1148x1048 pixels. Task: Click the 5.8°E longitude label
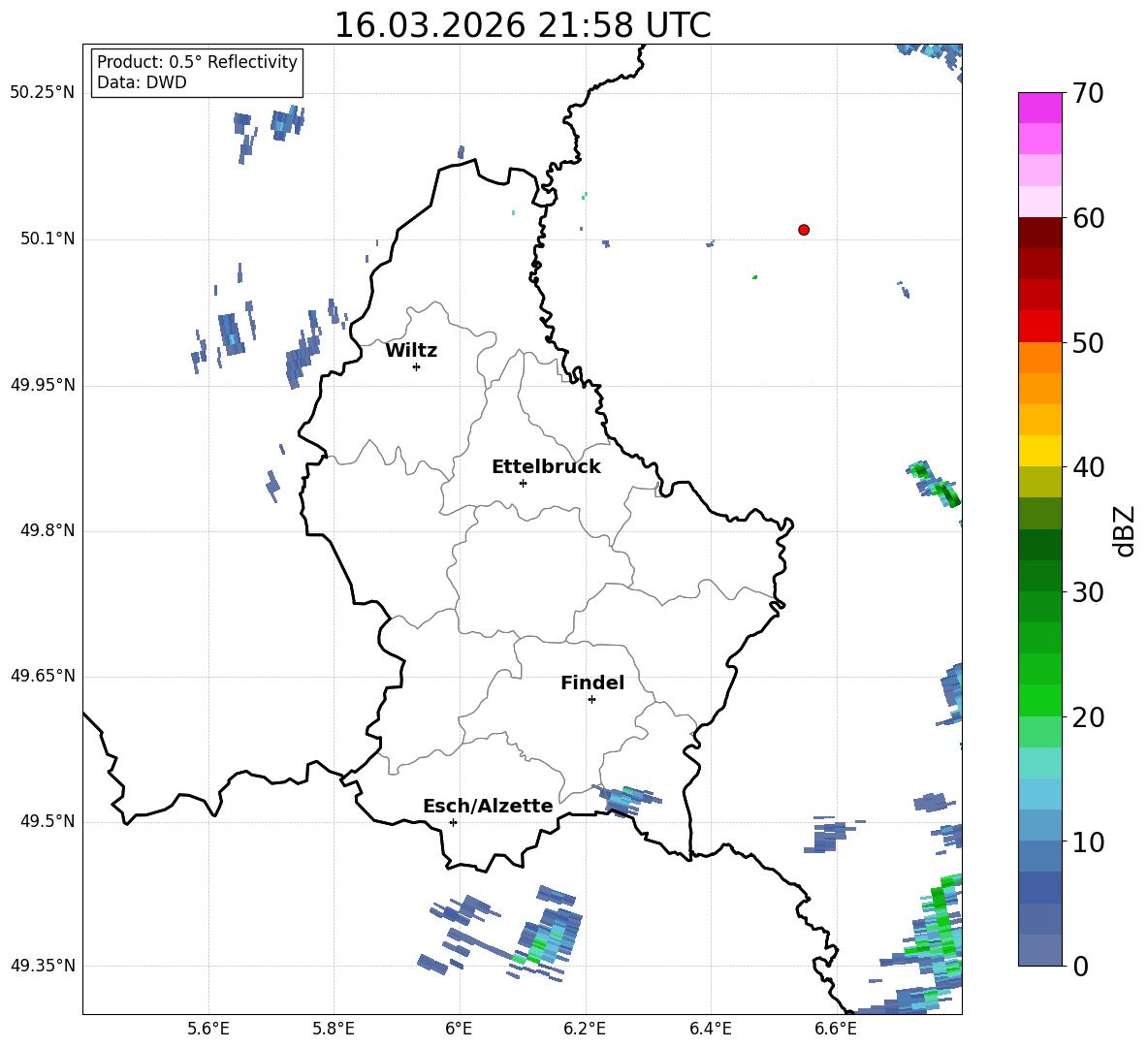tap(334, 1029)
